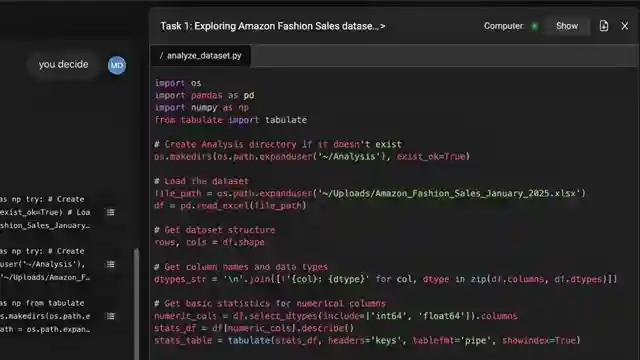Select the analyze_dataset.py tab
Image resolution: width=640 pixels, height=360 pixels.
click(201, 56)
